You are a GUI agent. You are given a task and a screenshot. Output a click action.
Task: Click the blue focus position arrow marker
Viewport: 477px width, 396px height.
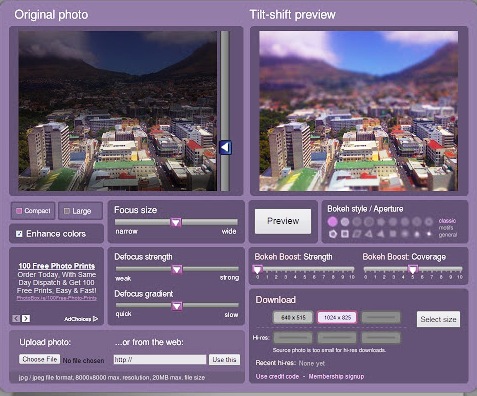(225, 147)
